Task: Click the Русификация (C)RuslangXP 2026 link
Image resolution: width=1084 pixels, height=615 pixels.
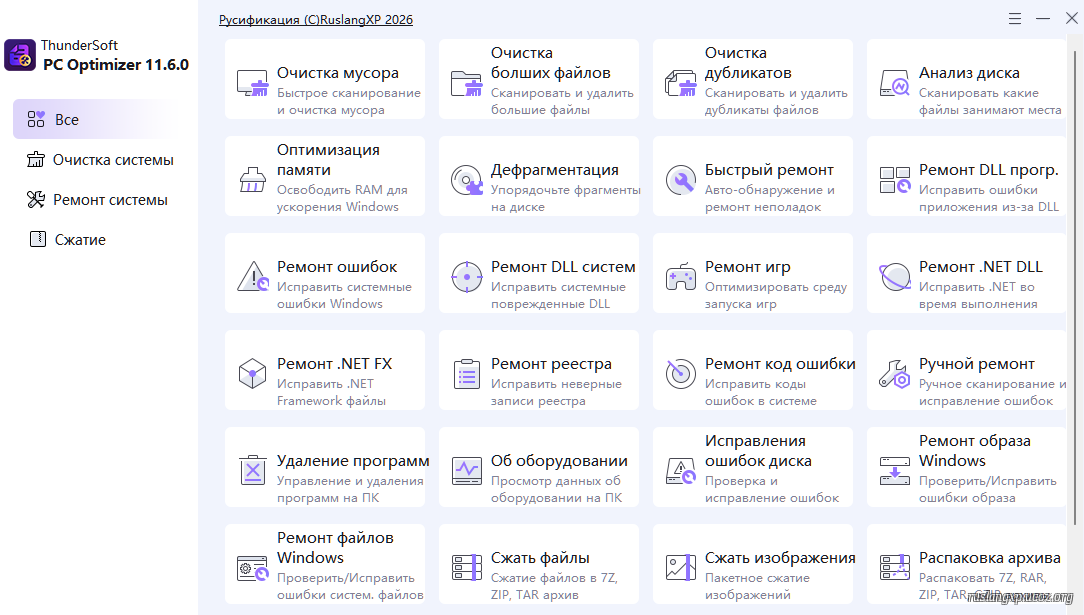Action: (316, 20)
